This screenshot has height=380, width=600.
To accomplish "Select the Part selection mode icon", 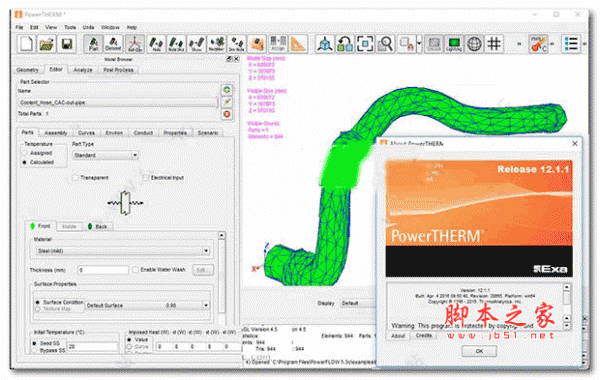I will coord(93,44).
